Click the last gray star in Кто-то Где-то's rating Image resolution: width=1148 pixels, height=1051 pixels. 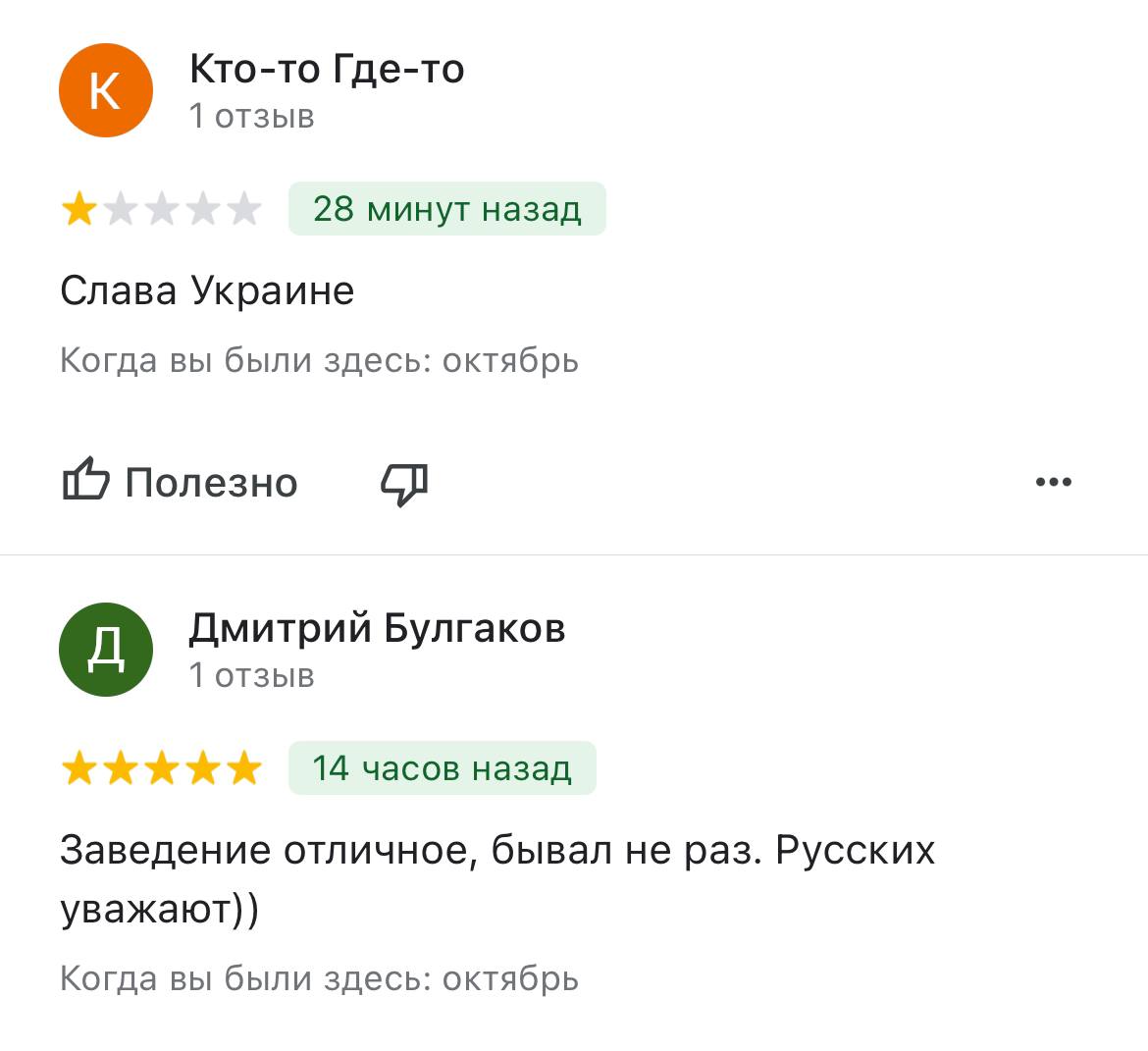coord(244,209)
